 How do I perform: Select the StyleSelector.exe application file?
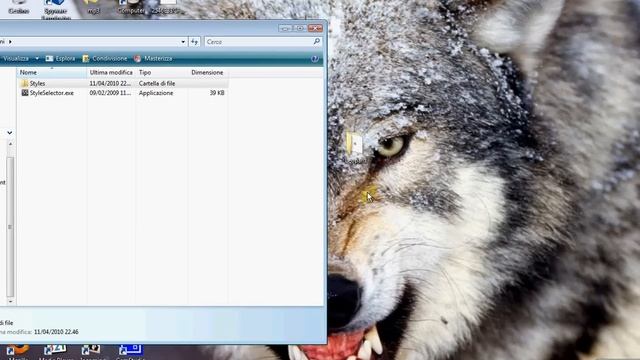tap(47, 93)
